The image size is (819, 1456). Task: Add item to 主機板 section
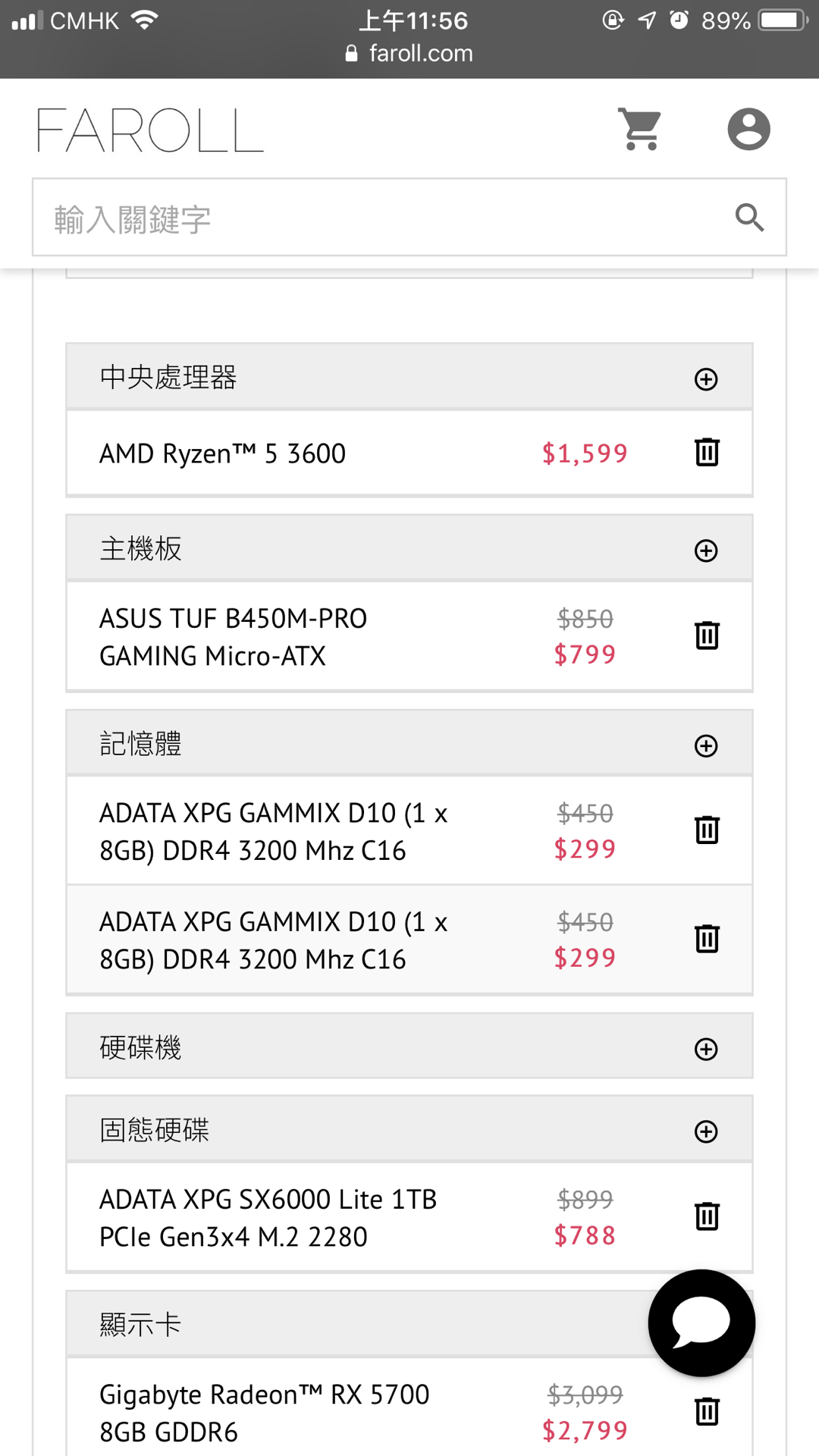coord(706,551)
